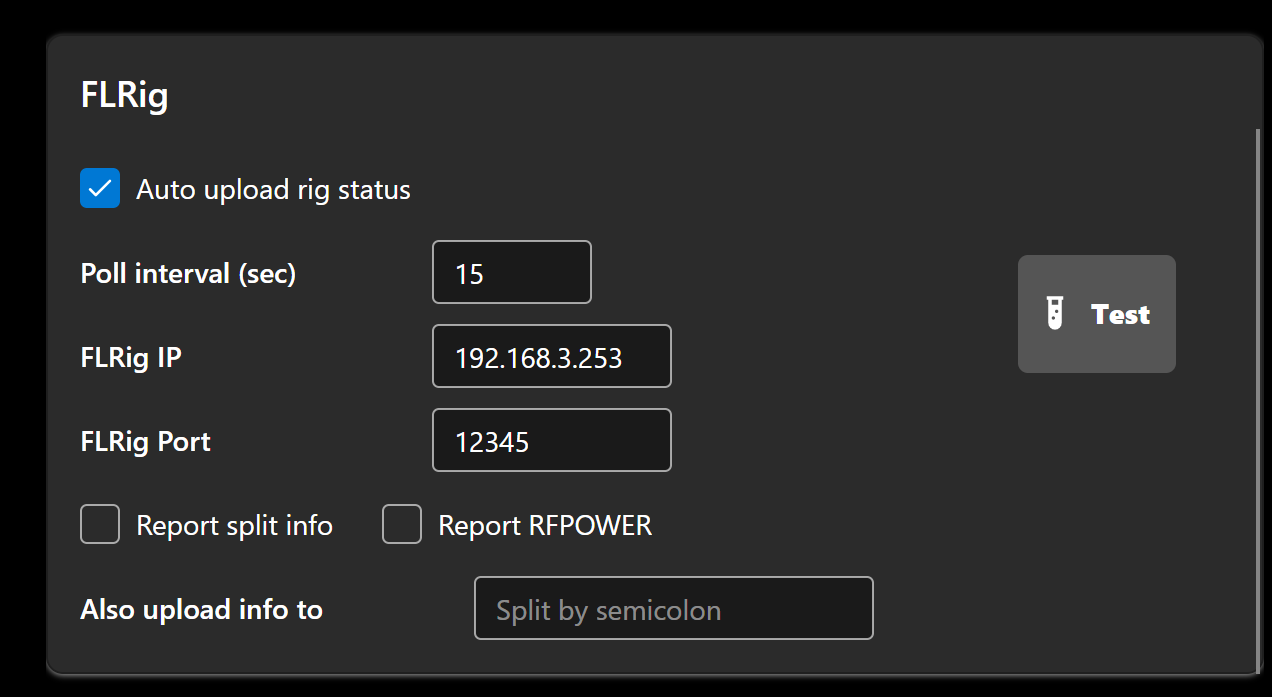Click the FLRig heading text
1272x697 pixels.
point(124,96)
